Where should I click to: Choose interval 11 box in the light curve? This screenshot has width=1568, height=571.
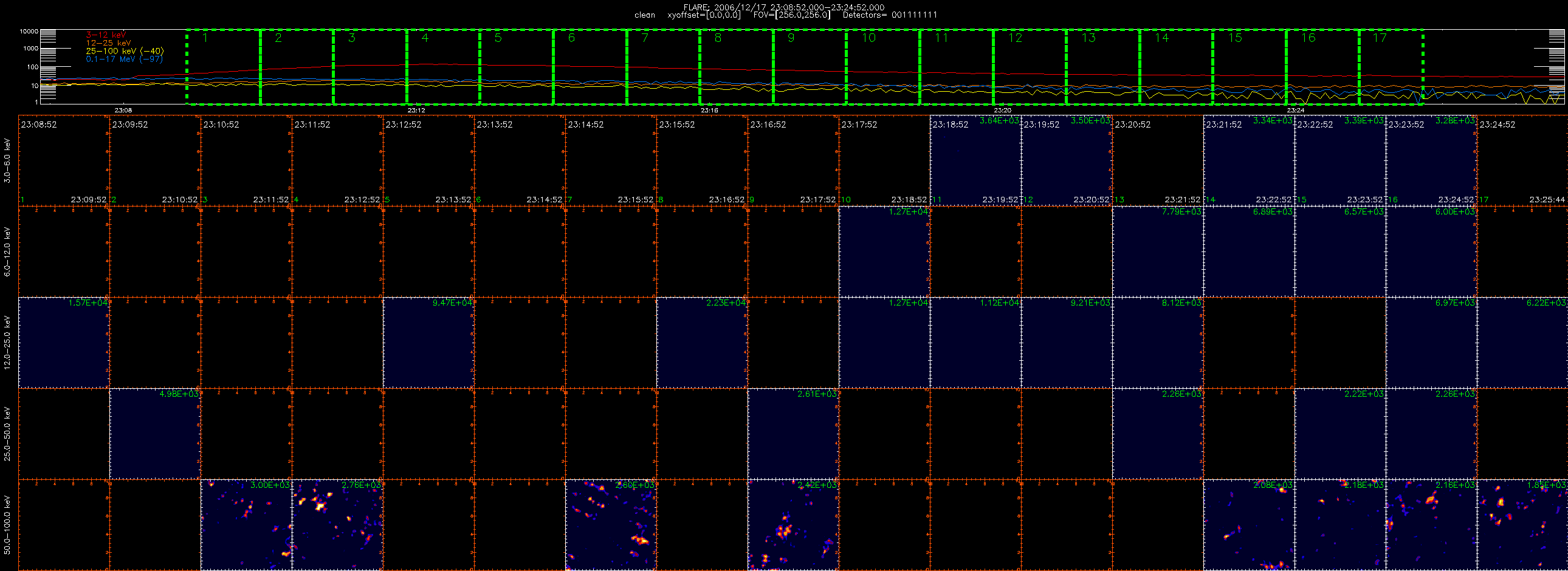click(956, 67)
